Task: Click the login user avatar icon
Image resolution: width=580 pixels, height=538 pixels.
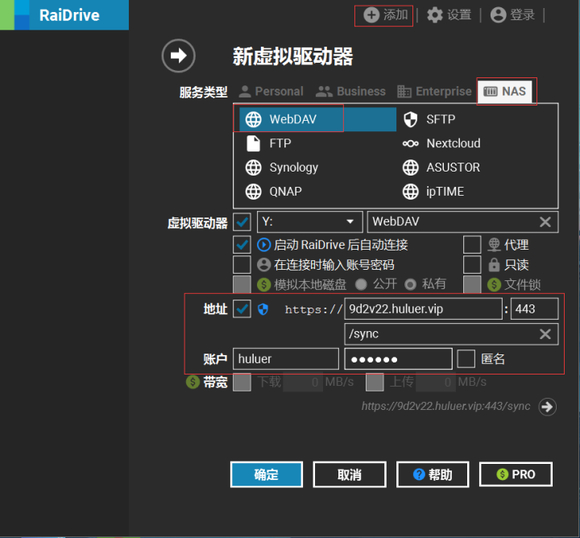Action: click(498, 15)
